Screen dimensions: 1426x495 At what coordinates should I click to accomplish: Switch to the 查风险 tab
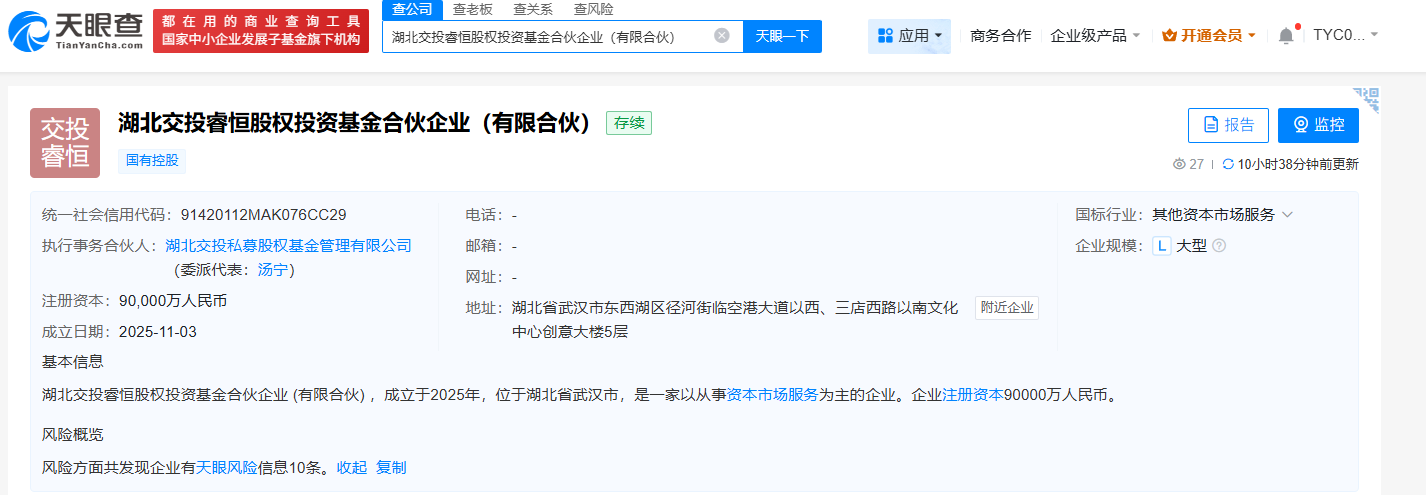[593, 9]
